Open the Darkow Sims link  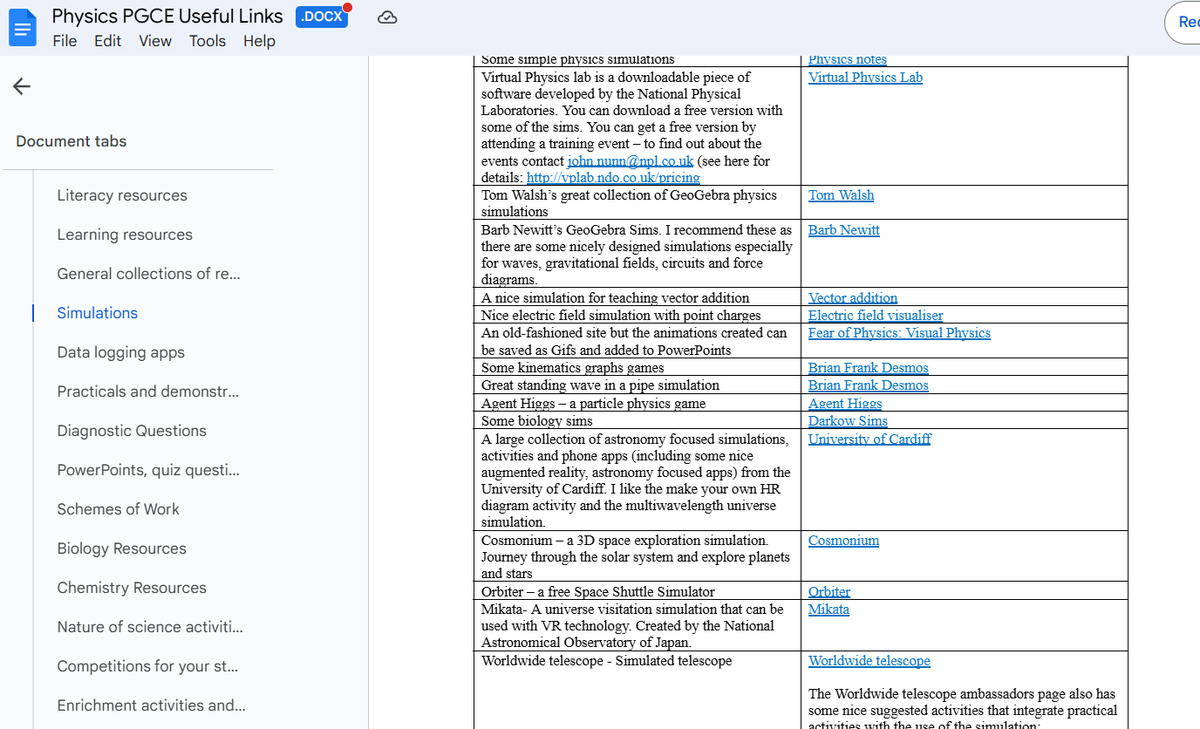(848, 421)
